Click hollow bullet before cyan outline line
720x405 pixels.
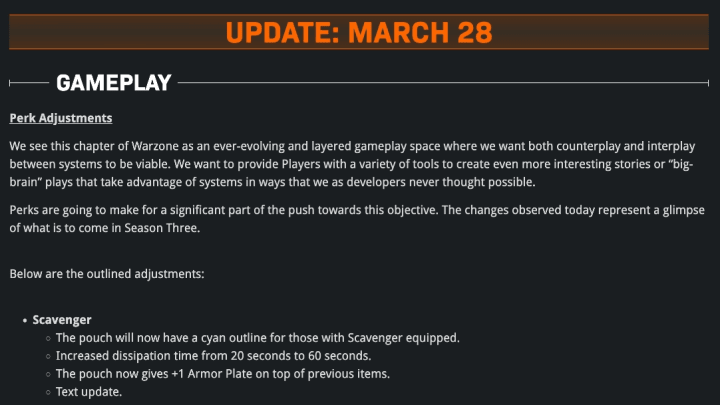(48, 338)
